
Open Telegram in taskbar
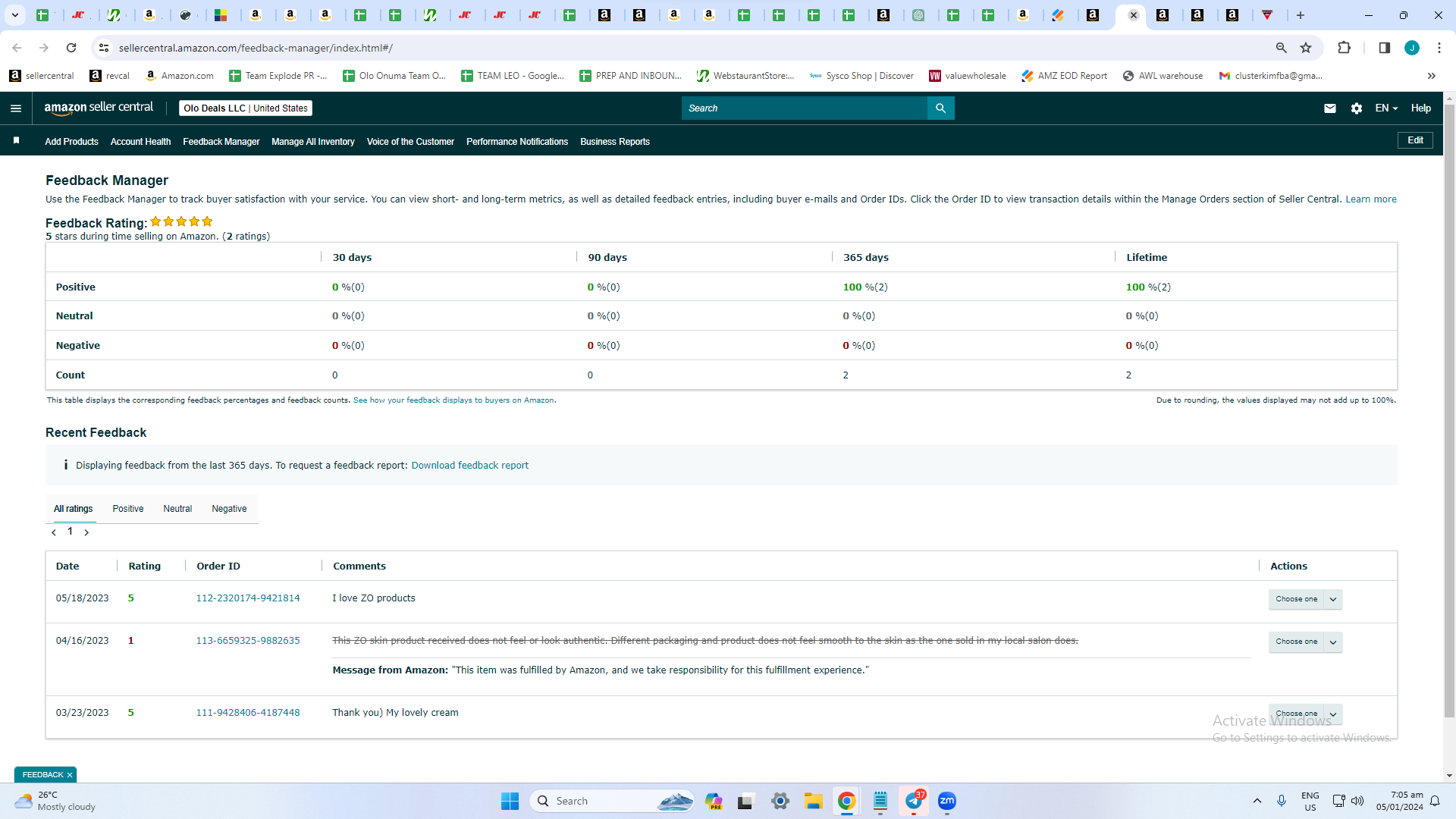[x=914, y=801]
